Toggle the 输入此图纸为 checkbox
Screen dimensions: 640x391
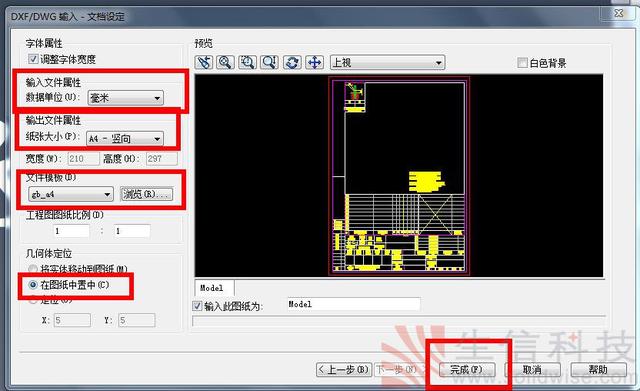click(197, 306)
